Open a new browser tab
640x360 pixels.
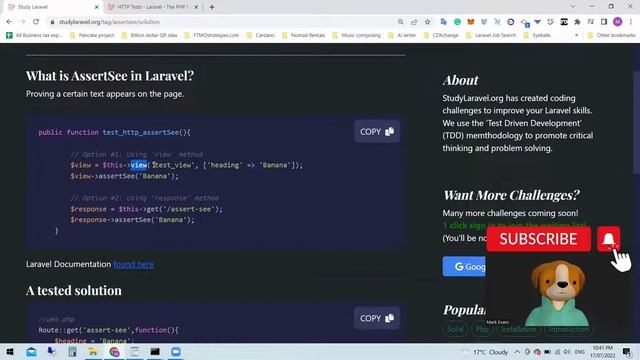(212, 7)
